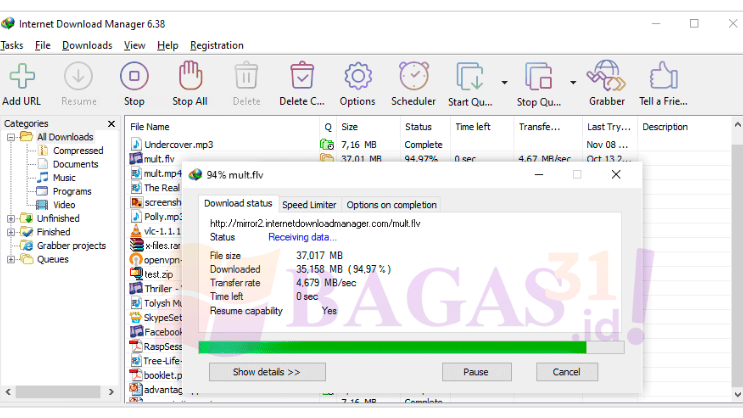Click the Tell a Friend icon
Screen dimensions: 743x418
point(661,78)
